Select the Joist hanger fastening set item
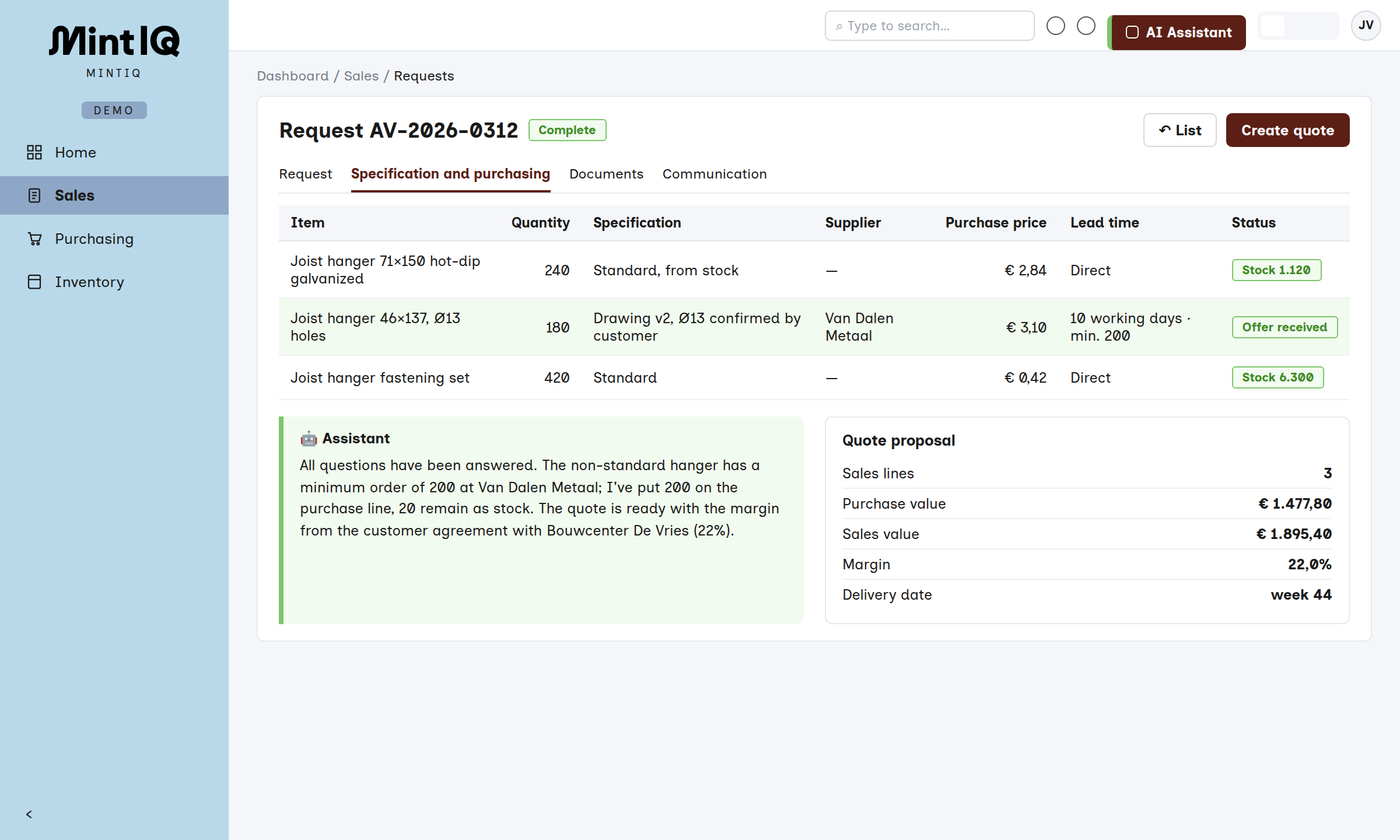Image resolution: width=1400 pixels, height=840 pixels. pyautogui.click(x=380, y=377)
